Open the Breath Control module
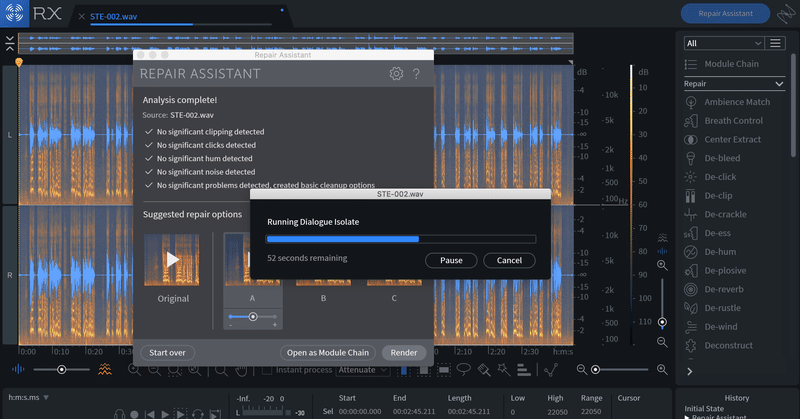The height and width of the screenshot is (419, 800). (723, 121)
